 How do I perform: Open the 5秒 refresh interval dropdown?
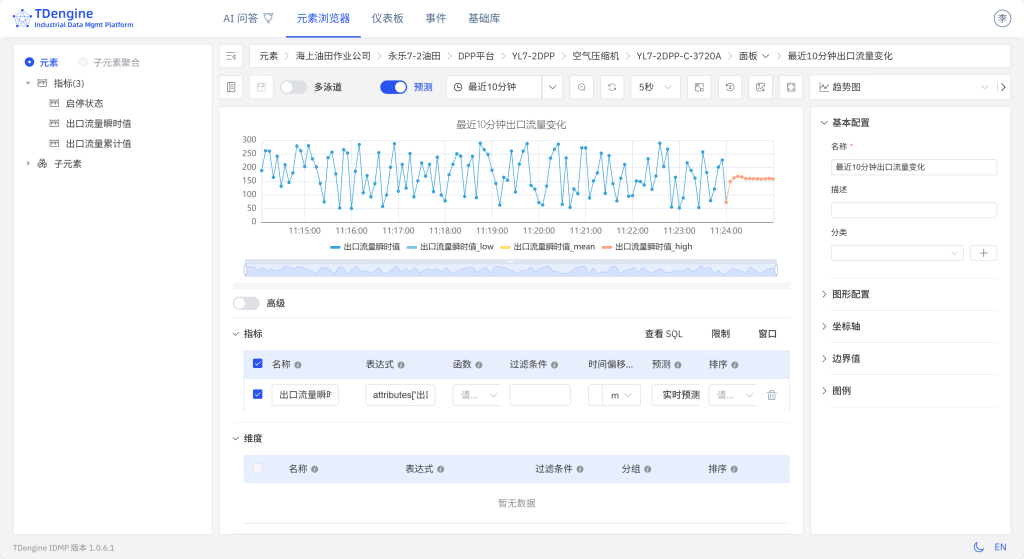tap(656, 87)
